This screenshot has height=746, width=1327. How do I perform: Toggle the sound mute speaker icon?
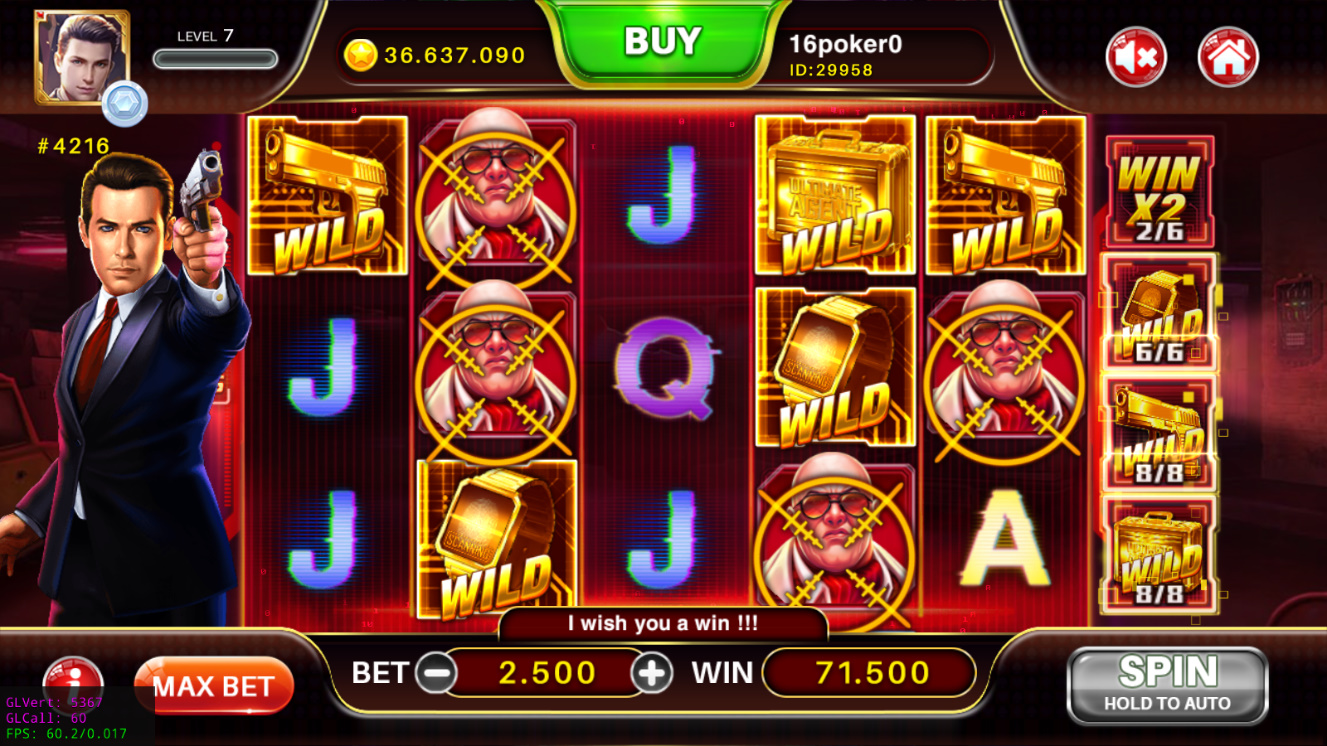coord(1137,57)
